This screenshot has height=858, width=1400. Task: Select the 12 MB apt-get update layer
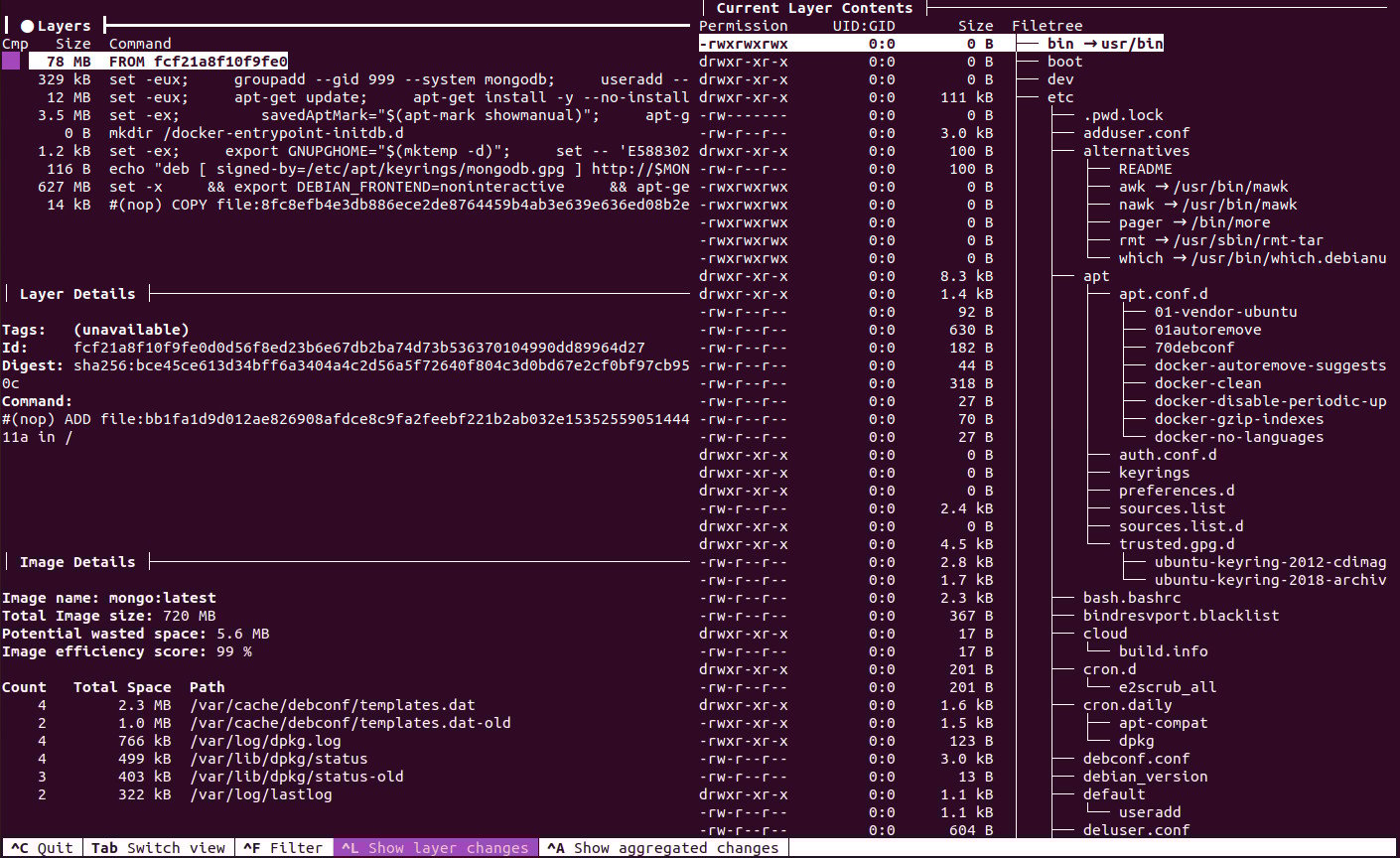366,97
